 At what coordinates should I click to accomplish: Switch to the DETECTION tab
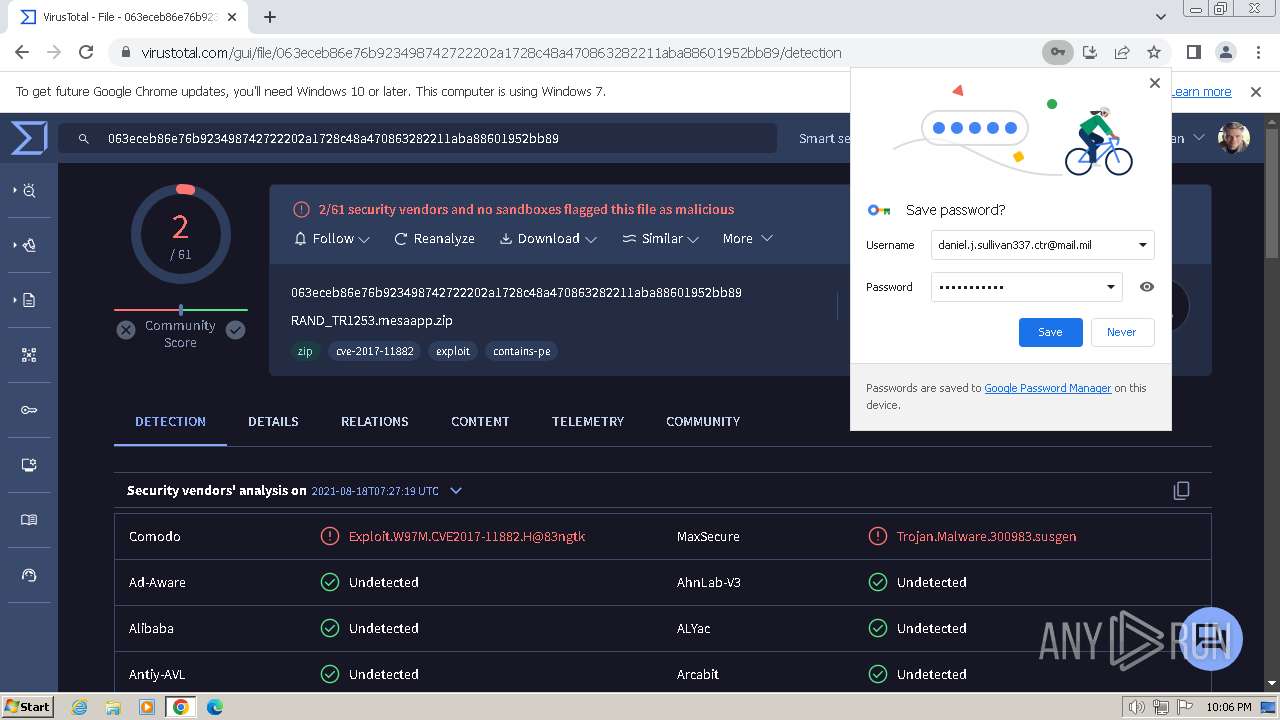170,422
